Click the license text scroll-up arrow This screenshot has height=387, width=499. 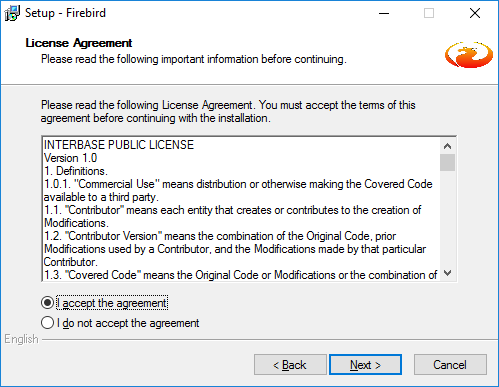(448, 146)
